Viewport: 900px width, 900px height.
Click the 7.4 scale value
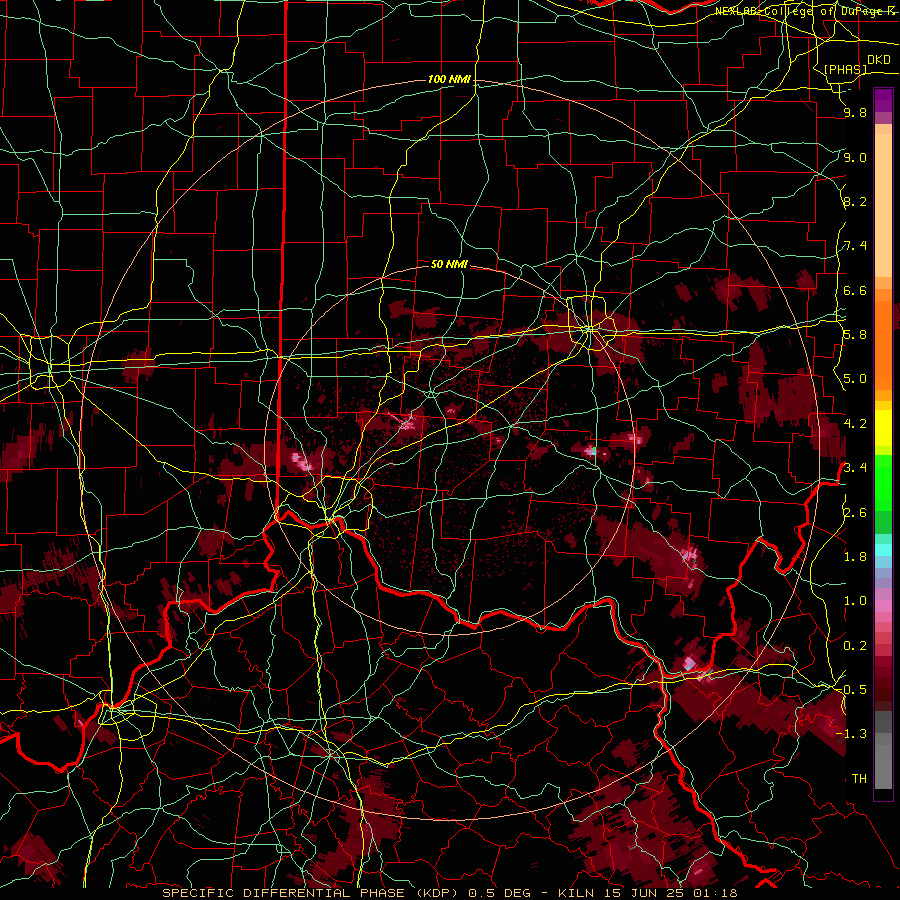click(855, 246)
